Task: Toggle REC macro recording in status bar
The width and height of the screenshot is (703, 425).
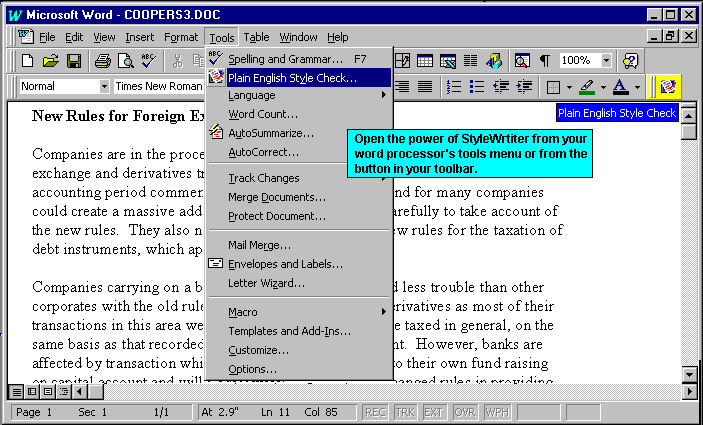Action: click(x=375, y=412)
